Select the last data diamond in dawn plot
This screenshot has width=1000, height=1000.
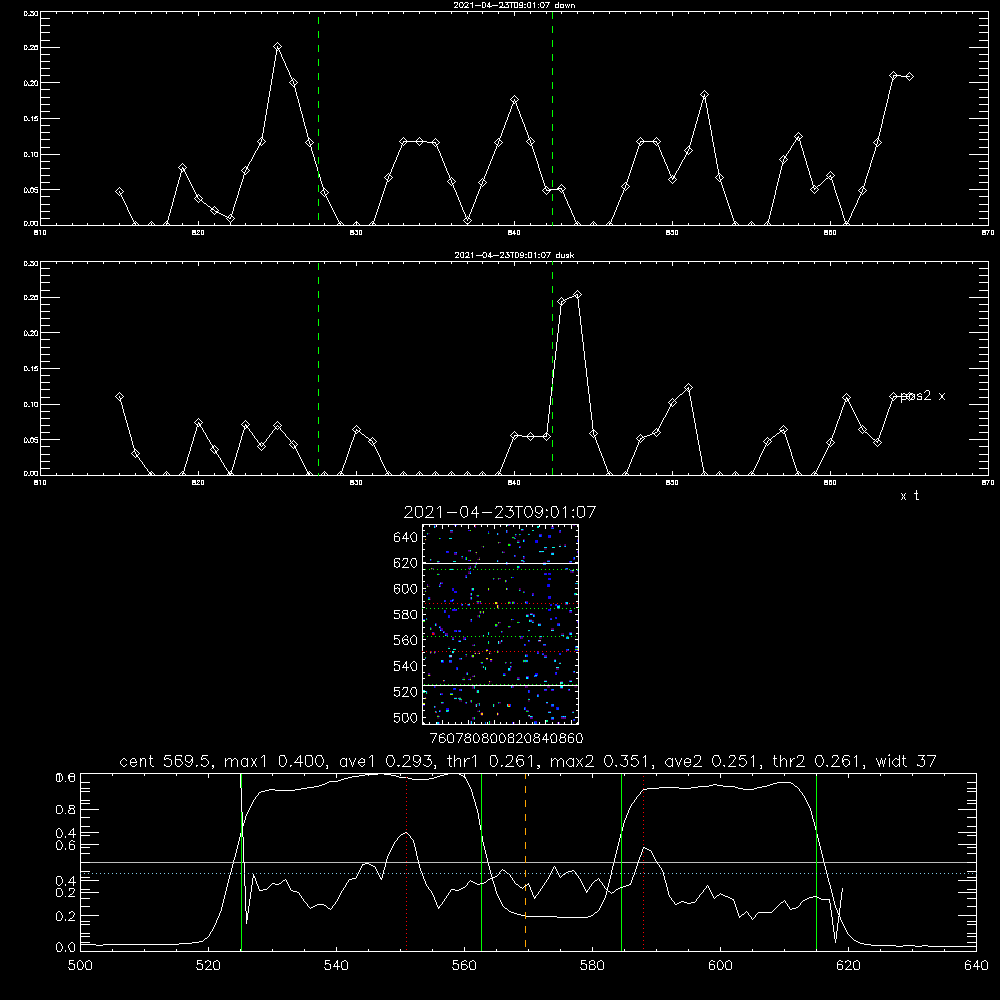click(909, 77)
